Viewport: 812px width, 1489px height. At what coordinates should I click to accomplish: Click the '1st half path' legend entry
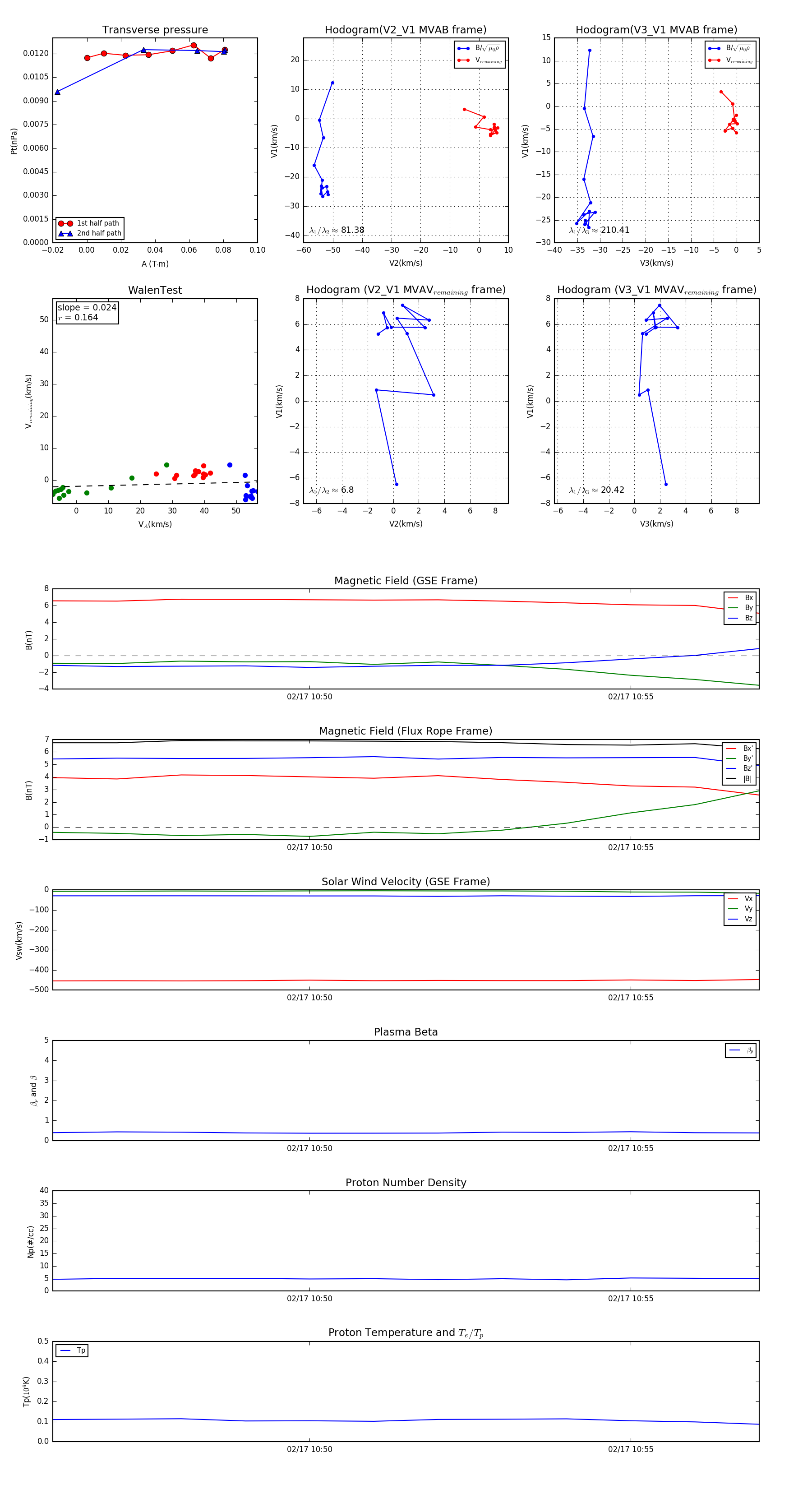point(90,223)
